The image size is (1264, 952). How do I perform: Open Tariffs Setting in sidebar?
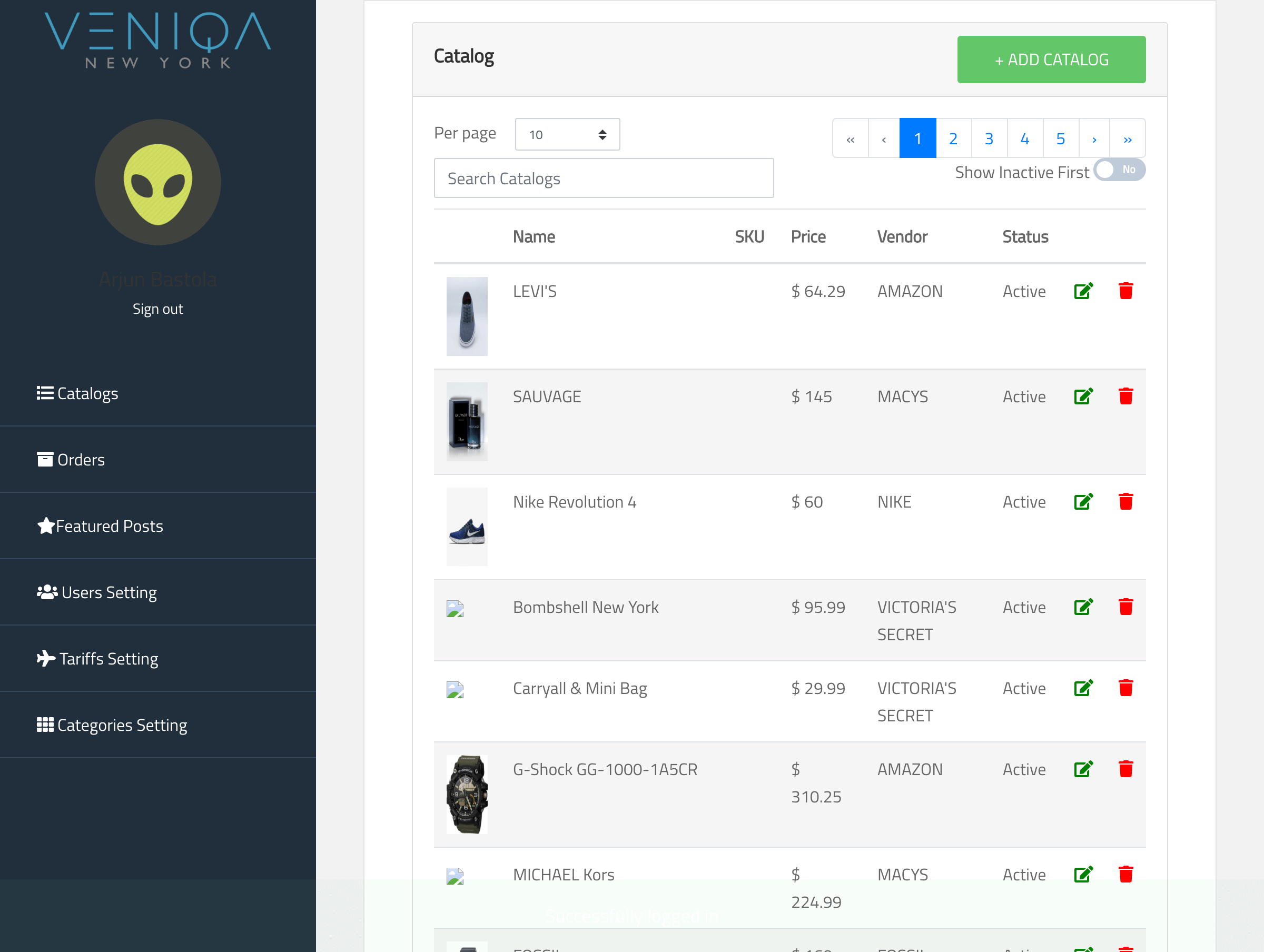point(97,658)
